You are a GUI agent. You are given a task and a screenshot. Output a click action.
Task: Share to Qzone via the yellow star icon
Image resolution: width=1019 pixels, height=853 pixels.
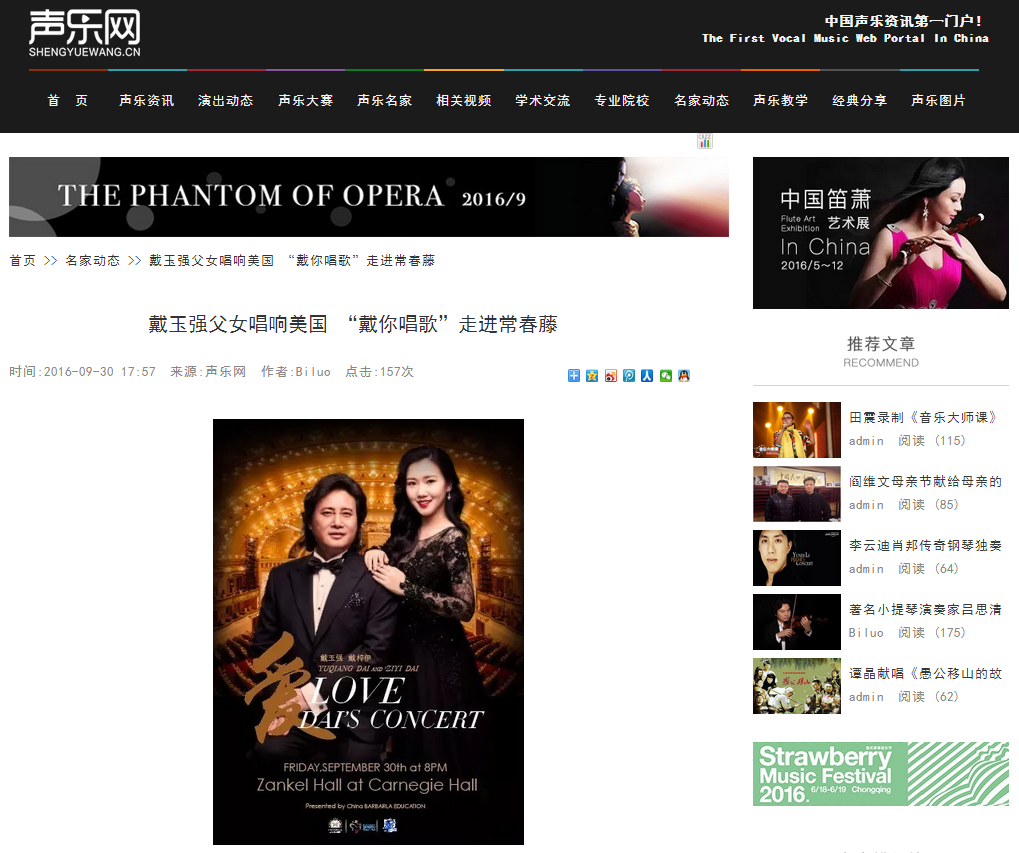pos(591,376)
